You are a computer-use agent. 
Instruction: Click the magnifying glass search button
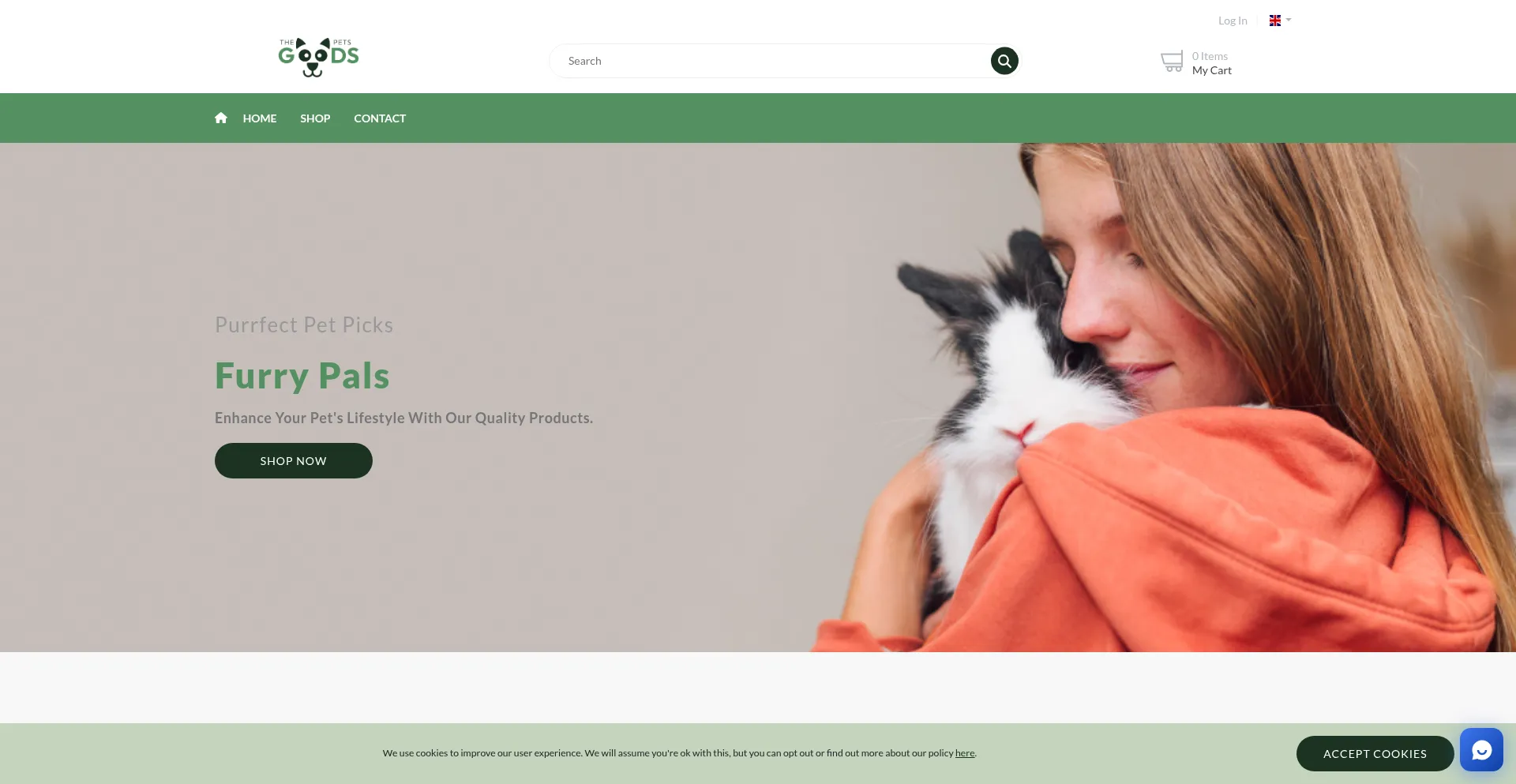point(1004,61)
